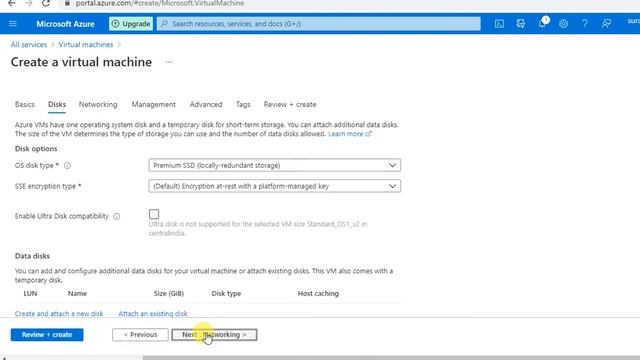Select the Disks tab

click(57, 104)
